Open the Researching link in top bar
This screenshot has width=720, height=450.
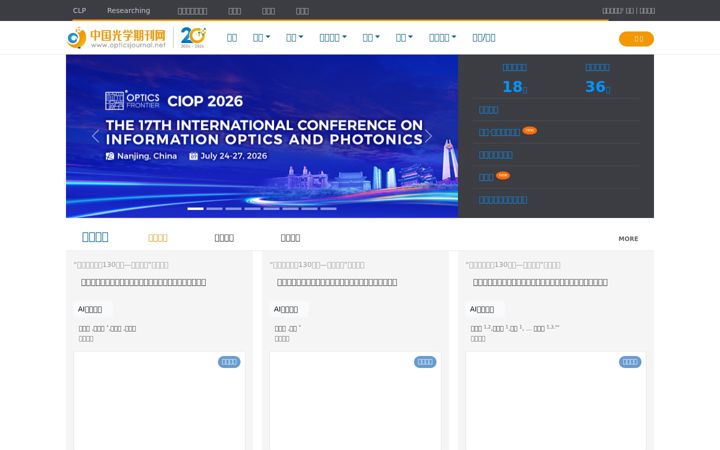(129, 11)
